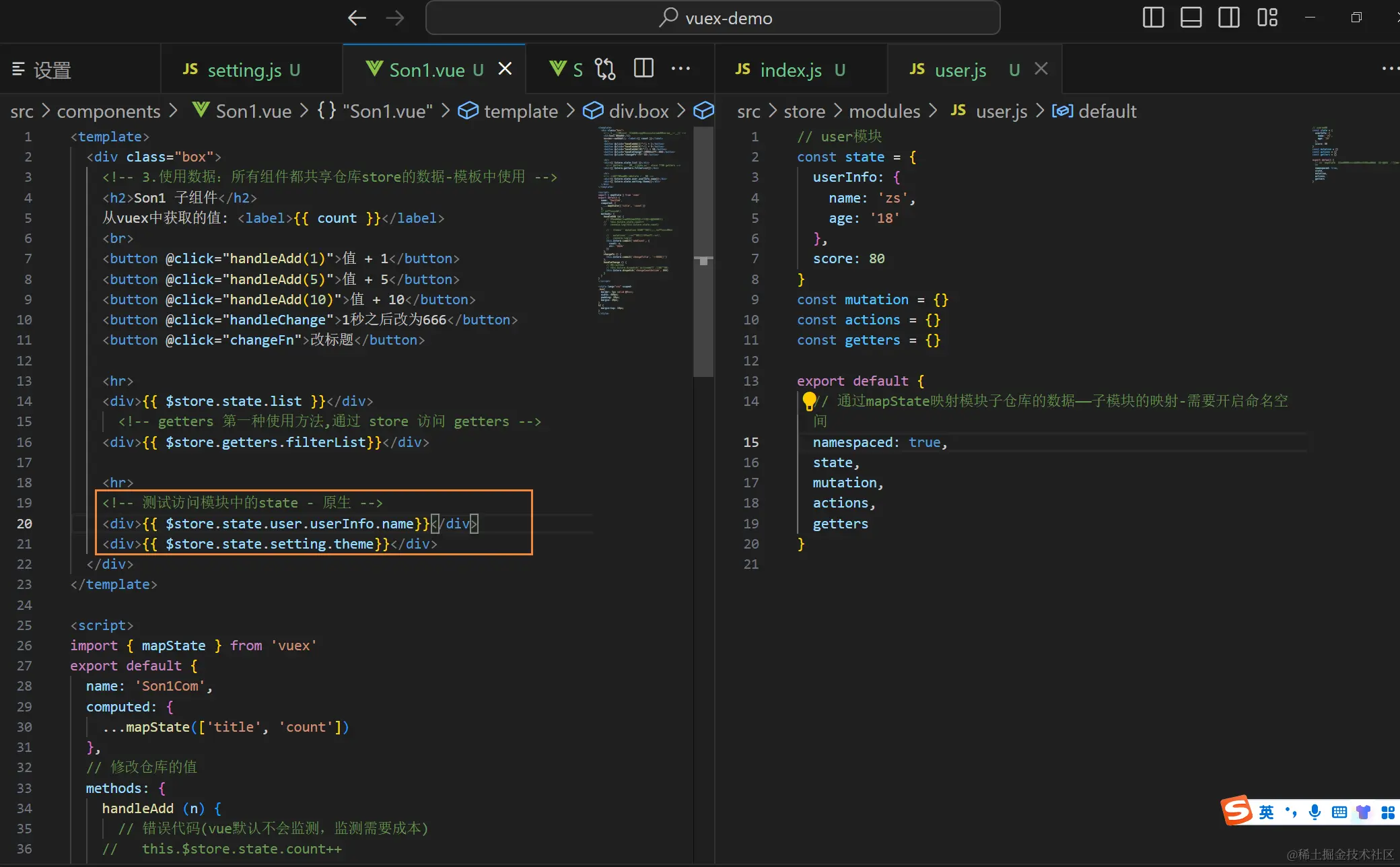Screen dimensions: 1400x867
Task: Click the Son1.vue breadcrumb file item
Action: pyautogui.click(x=254, y=111)
